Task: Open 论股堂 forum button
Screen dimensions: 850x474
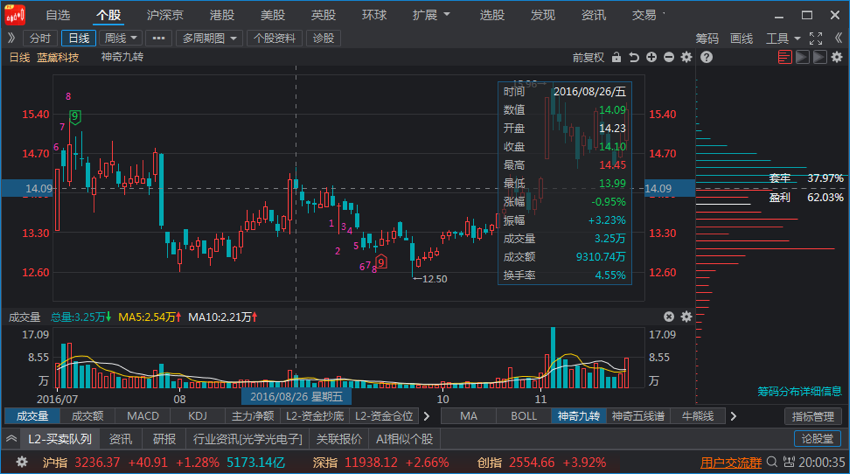Action: (817, 439)
